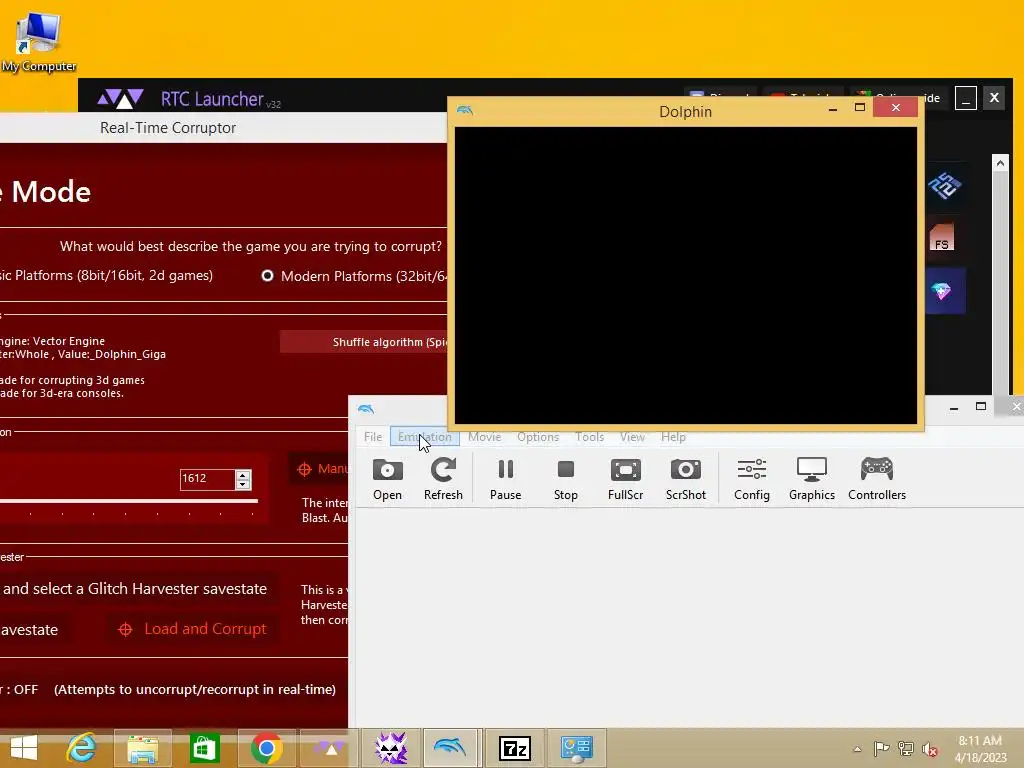Open the Movie menu in Dolphin

point(485,437)
